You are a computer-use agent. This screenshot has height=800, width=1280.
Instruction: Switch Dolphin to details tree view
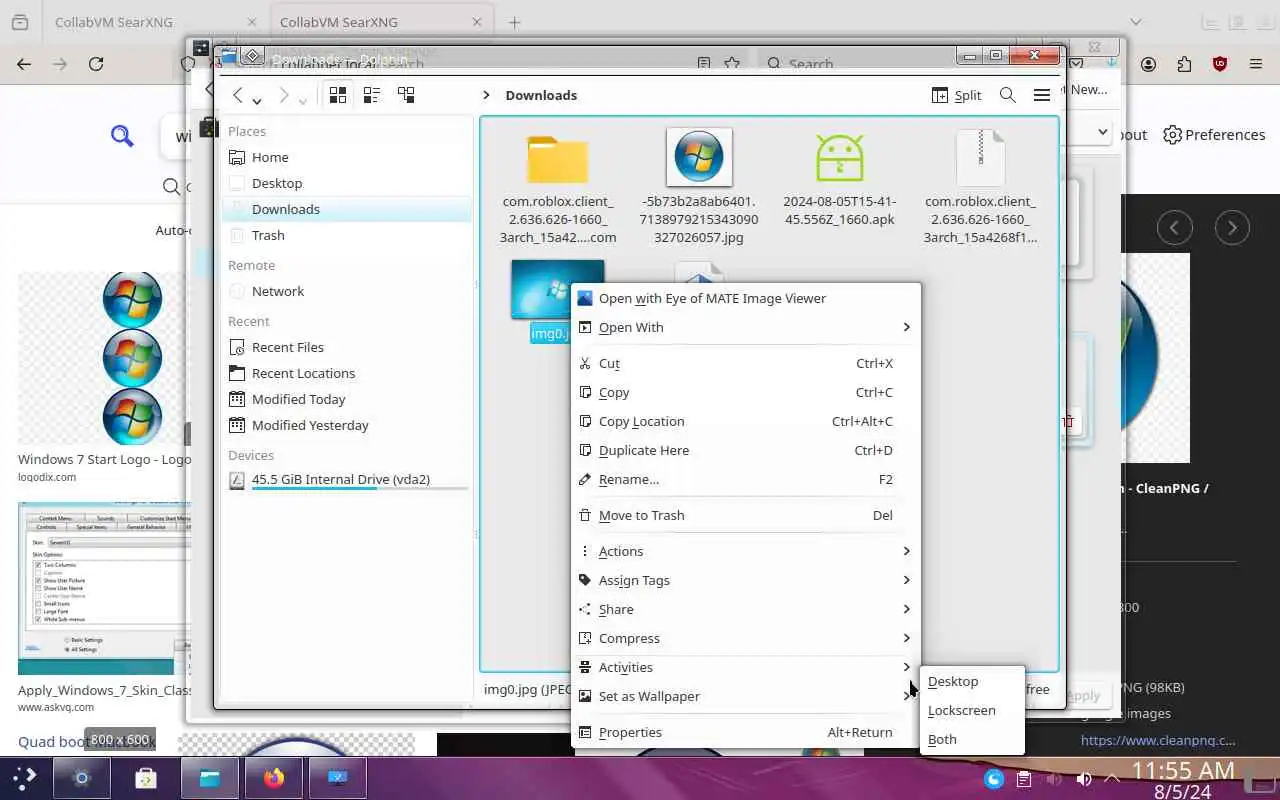pos(405,95)
